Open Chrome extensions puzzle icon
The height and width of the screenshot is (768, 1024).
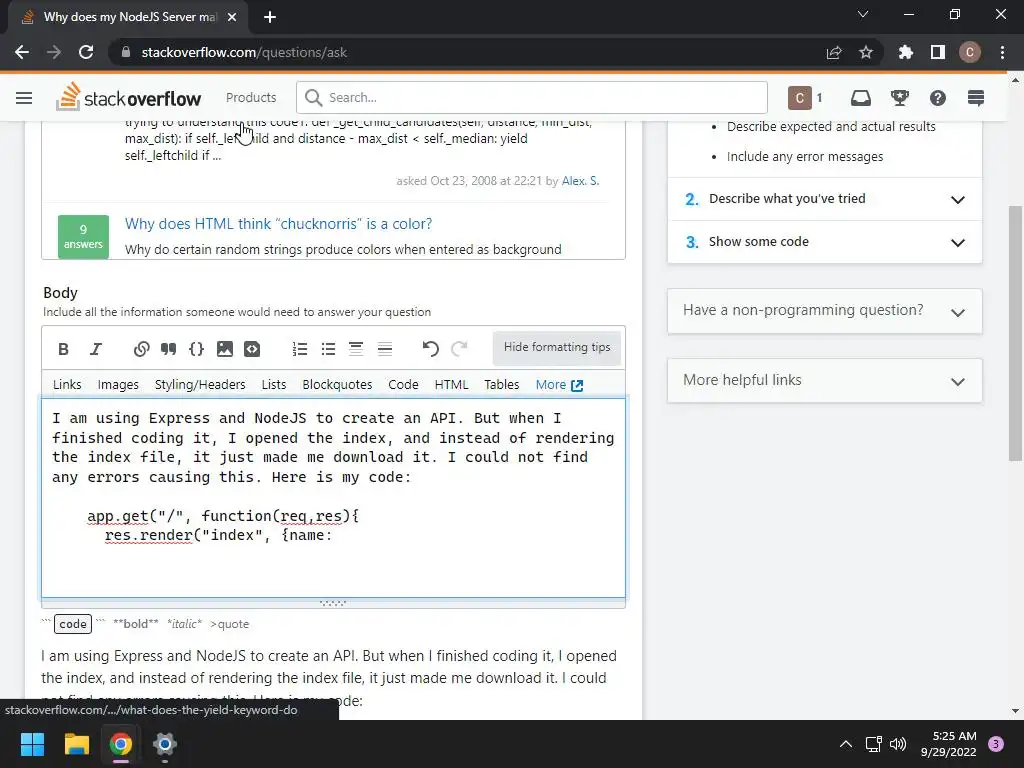click(905, 52)
